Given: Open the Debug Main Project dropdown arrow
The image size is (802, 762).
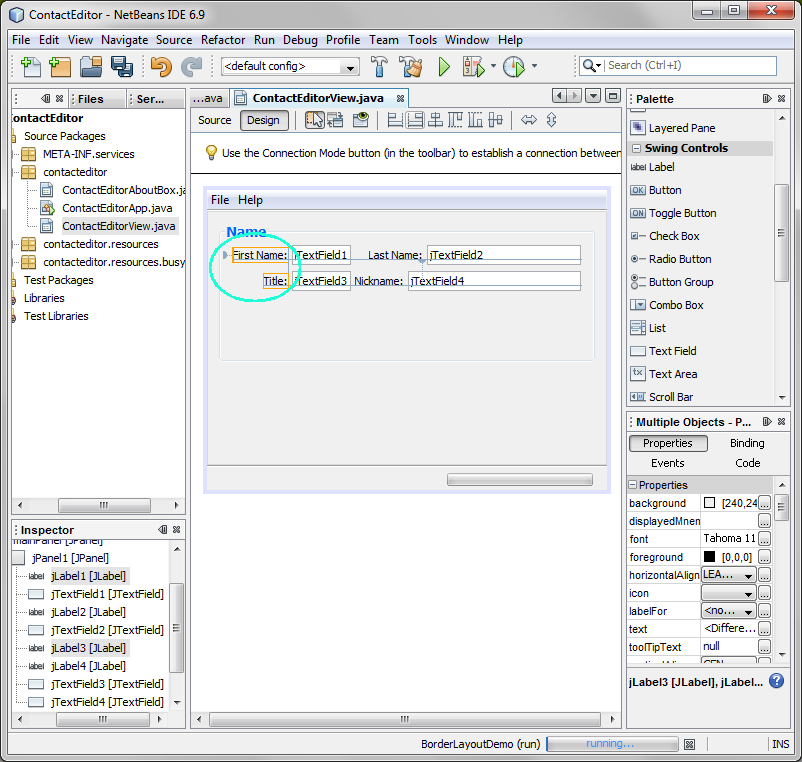Looking at the screenshot, I should [x=494, y=66].
